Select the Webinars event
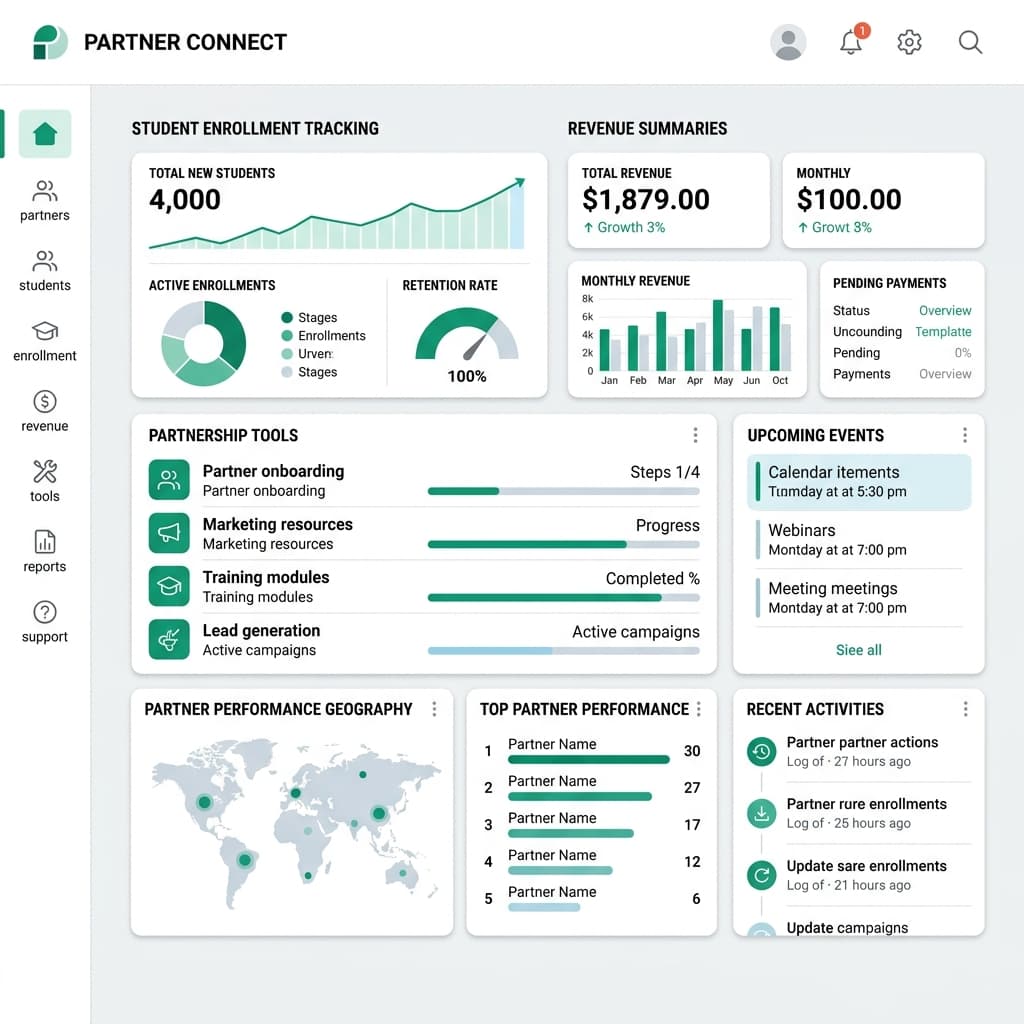Viewport: 1024px width, 1024px height. pyautogui.click(x=859, y=539)
